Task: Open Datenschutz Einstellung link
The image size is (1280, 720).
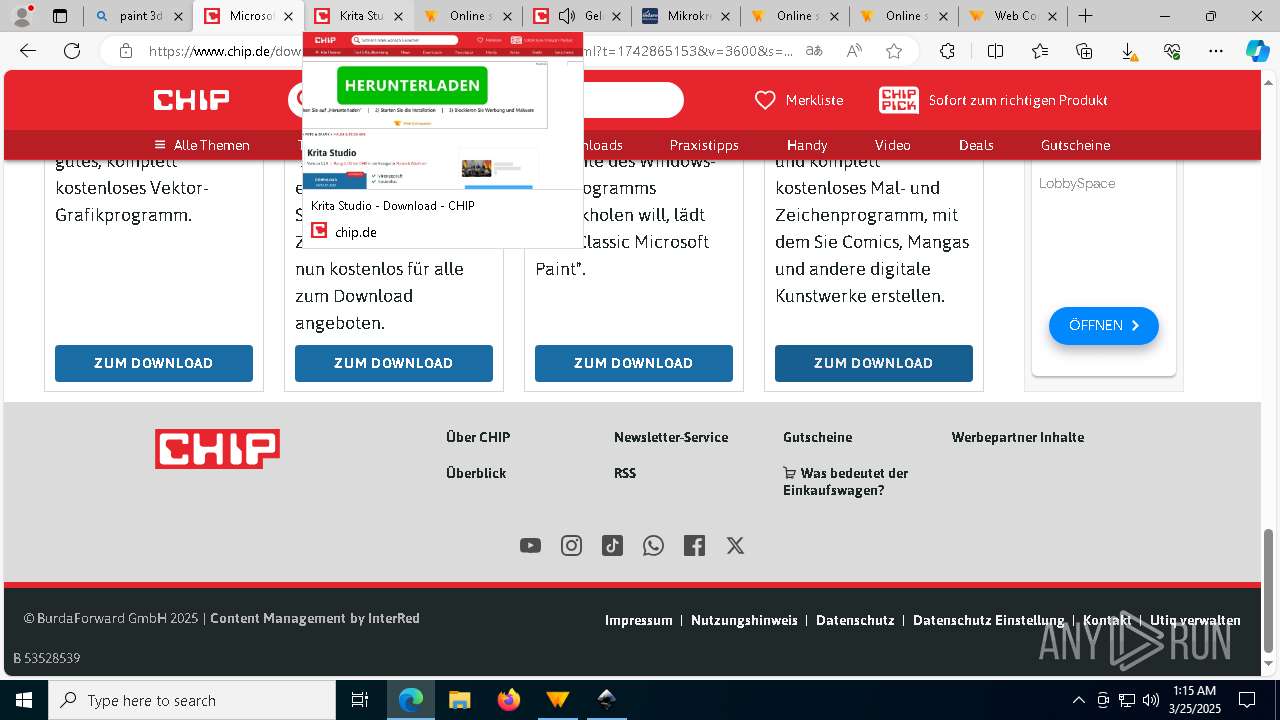Action: pos(989,620)
